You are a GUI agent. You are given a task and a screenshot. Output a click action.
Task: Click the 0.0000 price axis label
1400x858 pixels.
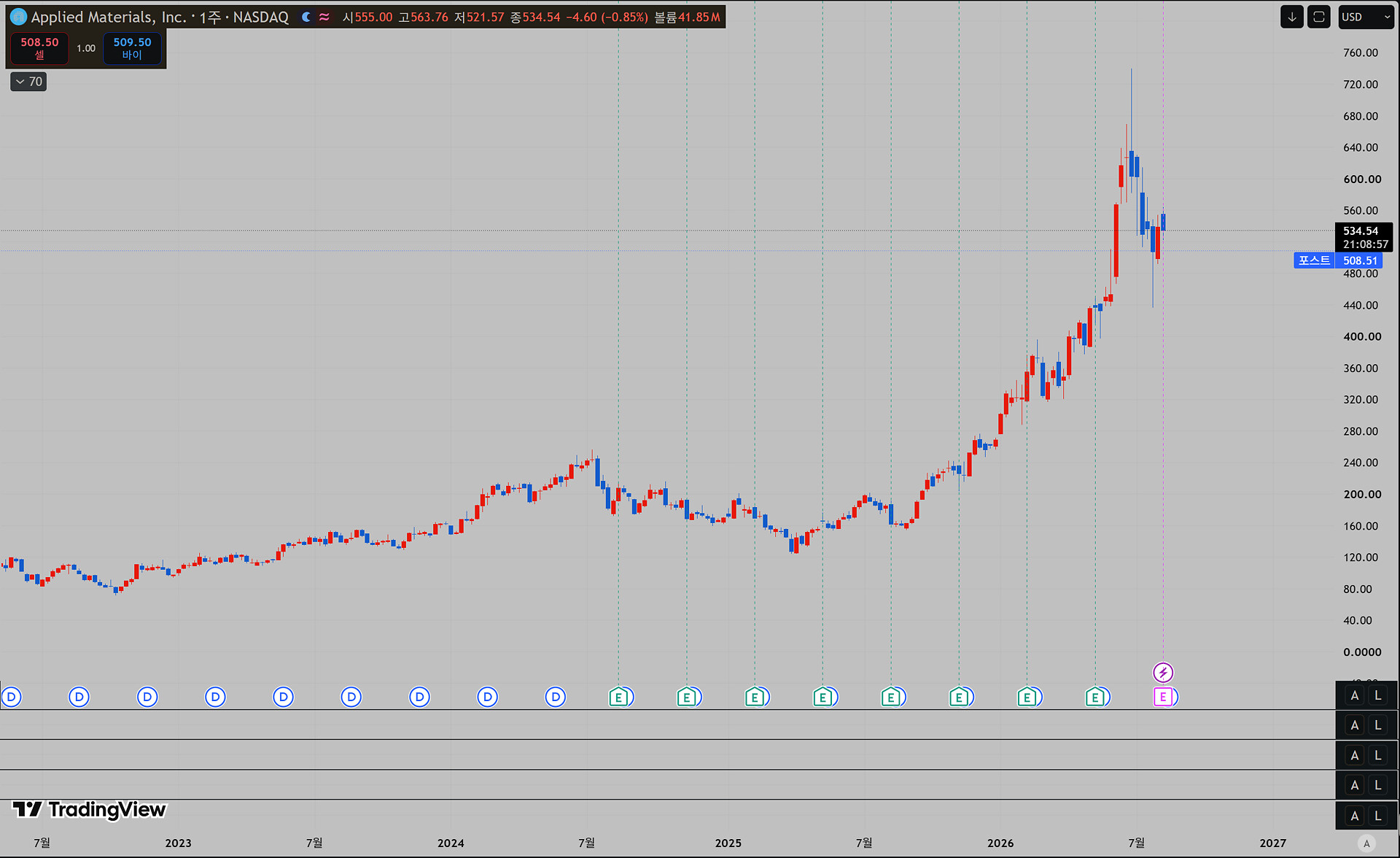(1362, 652)
